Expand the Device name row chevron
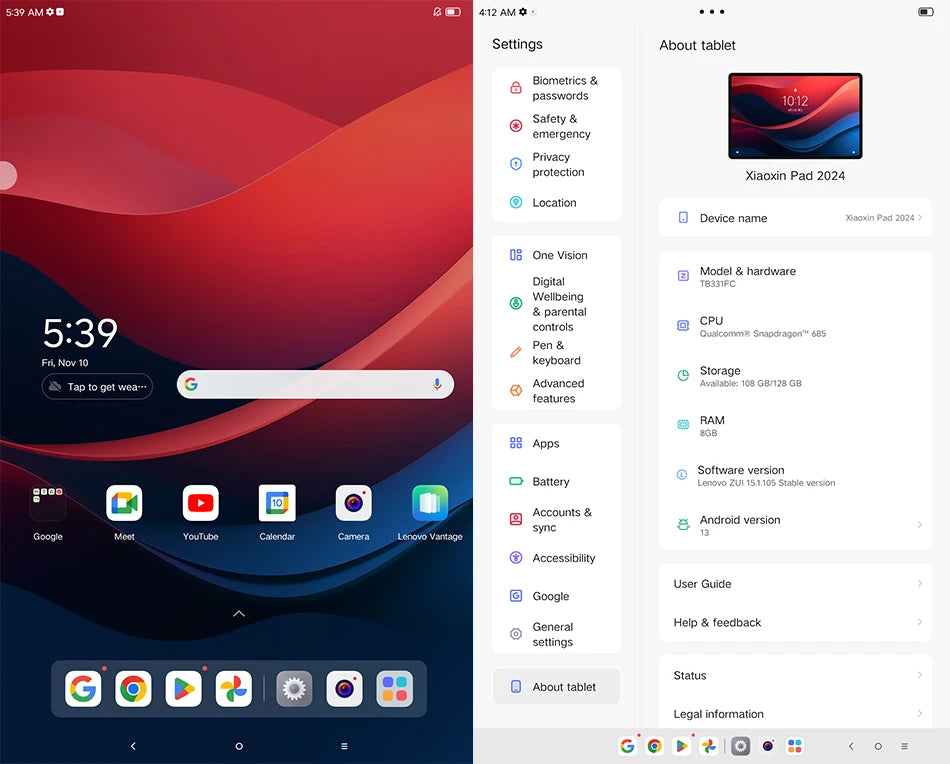The image size is (950, 764). 919,218
